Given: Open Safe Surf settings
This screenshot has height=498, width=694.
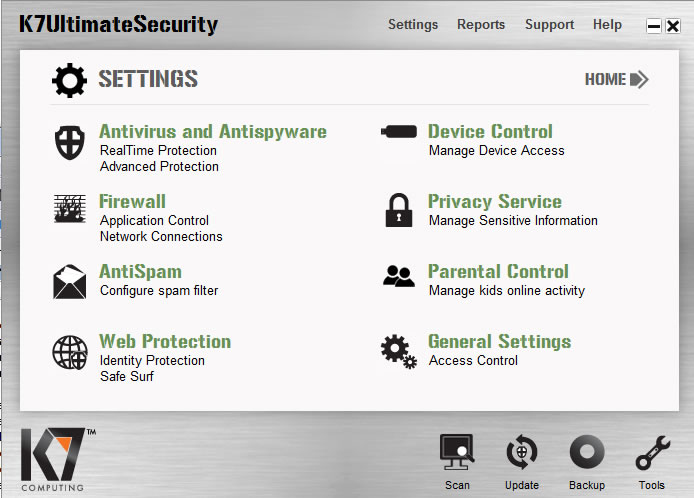Looking at the screenshot, I should 127,377.
